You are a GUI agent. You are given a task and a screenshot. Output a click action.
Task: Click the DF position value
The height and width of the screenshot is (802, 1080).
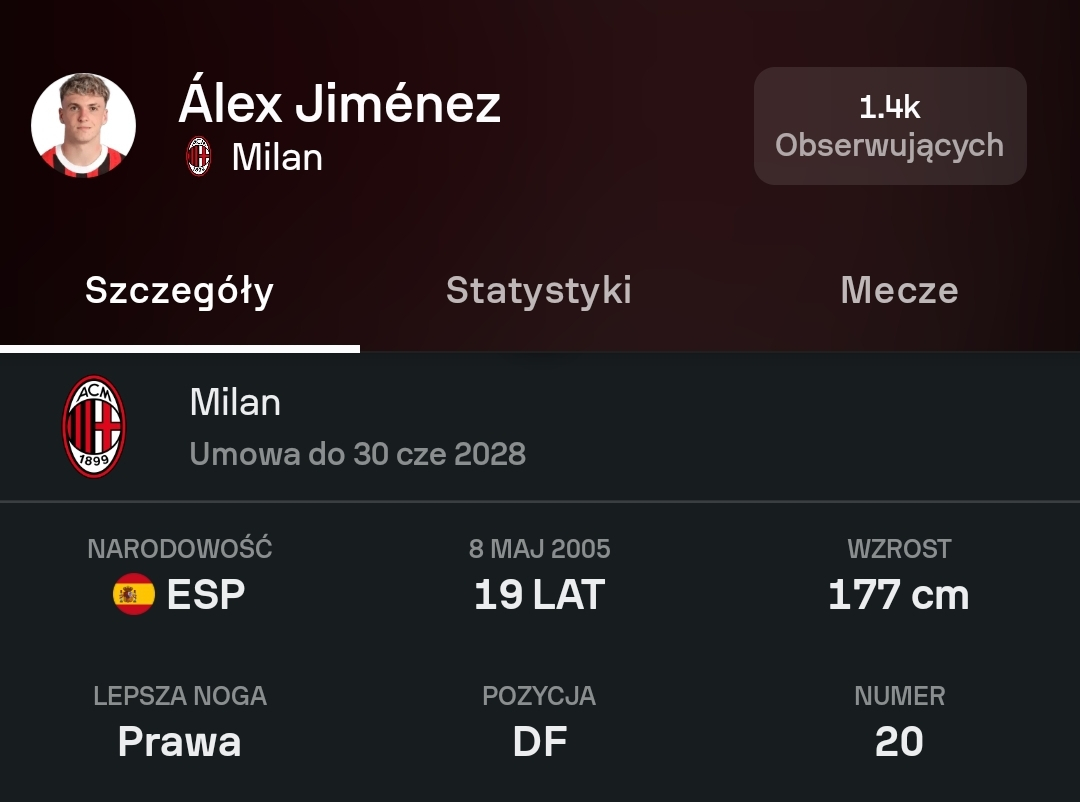[539, 742]
